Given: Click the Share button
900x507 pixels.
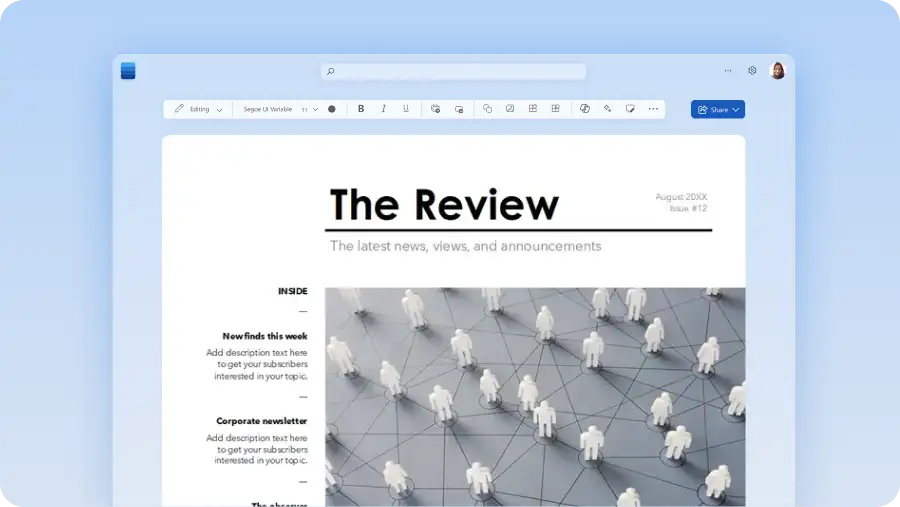Looking at the screenshot, I should click(717, 109).
